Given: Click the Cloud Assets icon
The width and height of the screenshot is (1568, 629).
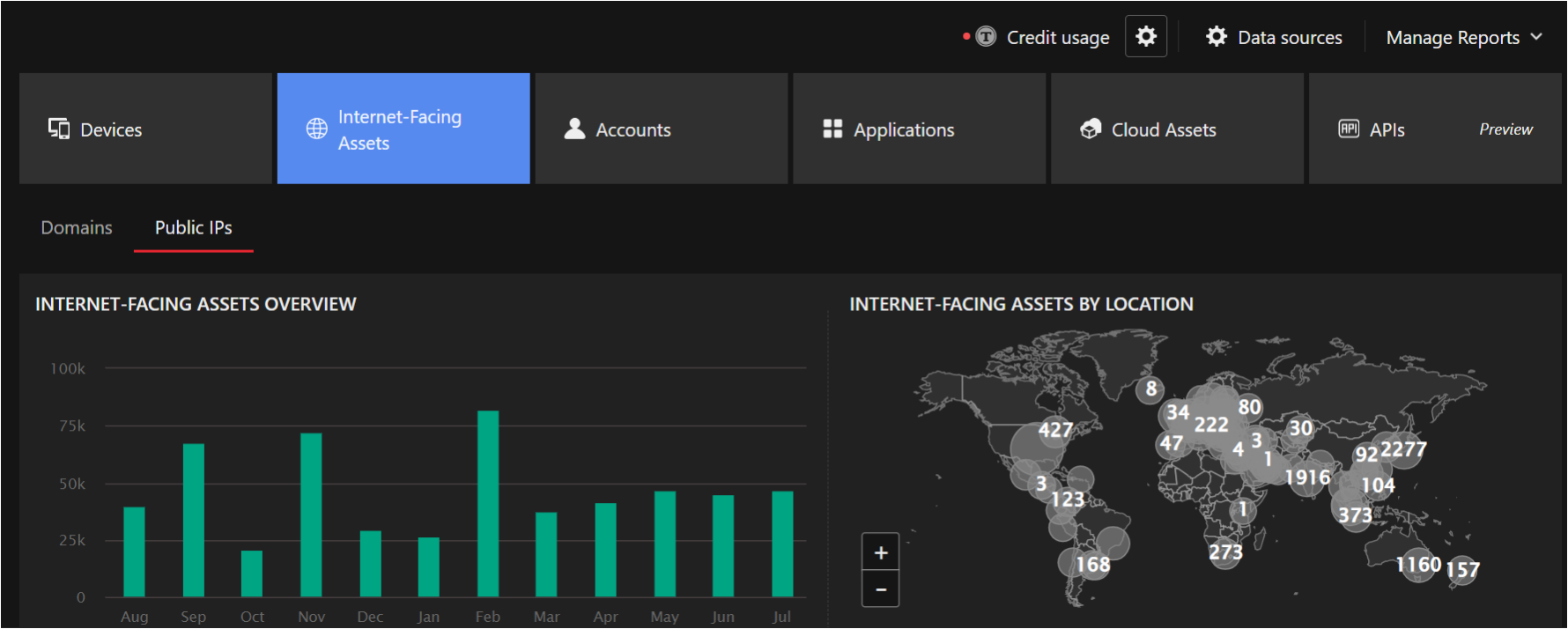Looking at the screenshot, I should pos(1091,129).
